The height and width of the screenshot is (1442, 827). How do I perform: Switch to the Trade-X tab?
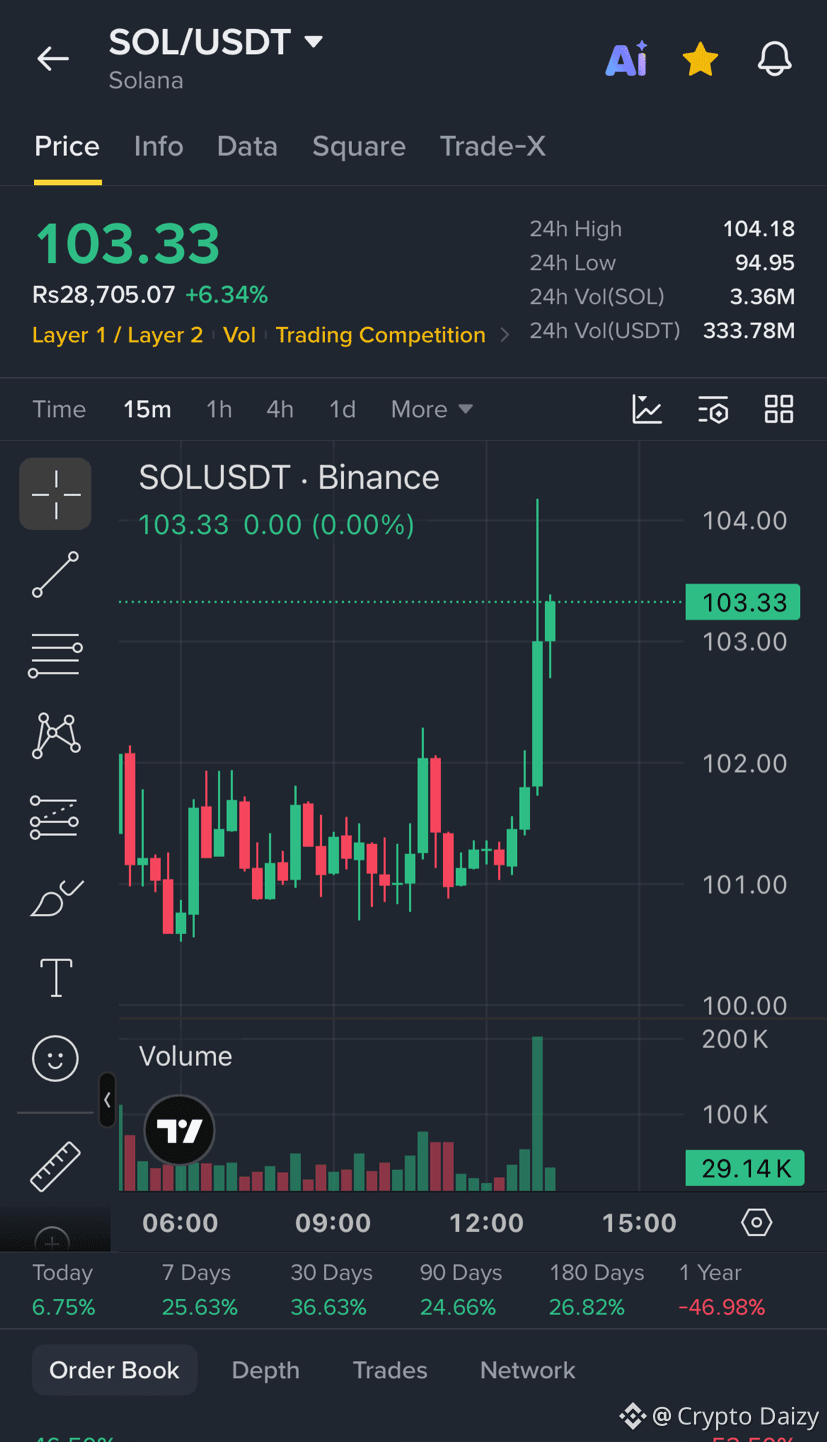(493, 147)
